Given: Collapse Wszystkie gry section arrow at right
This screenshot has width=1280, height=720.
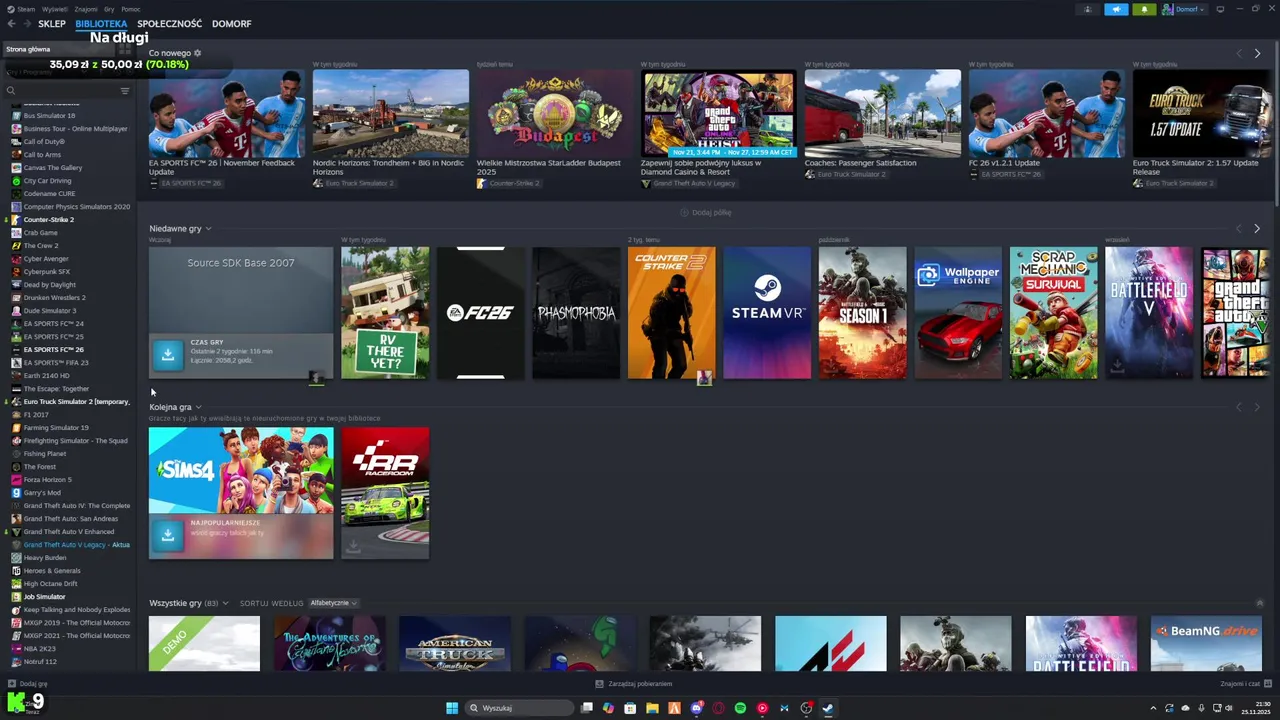Looking at the screenshot, I should point(1259,603).
